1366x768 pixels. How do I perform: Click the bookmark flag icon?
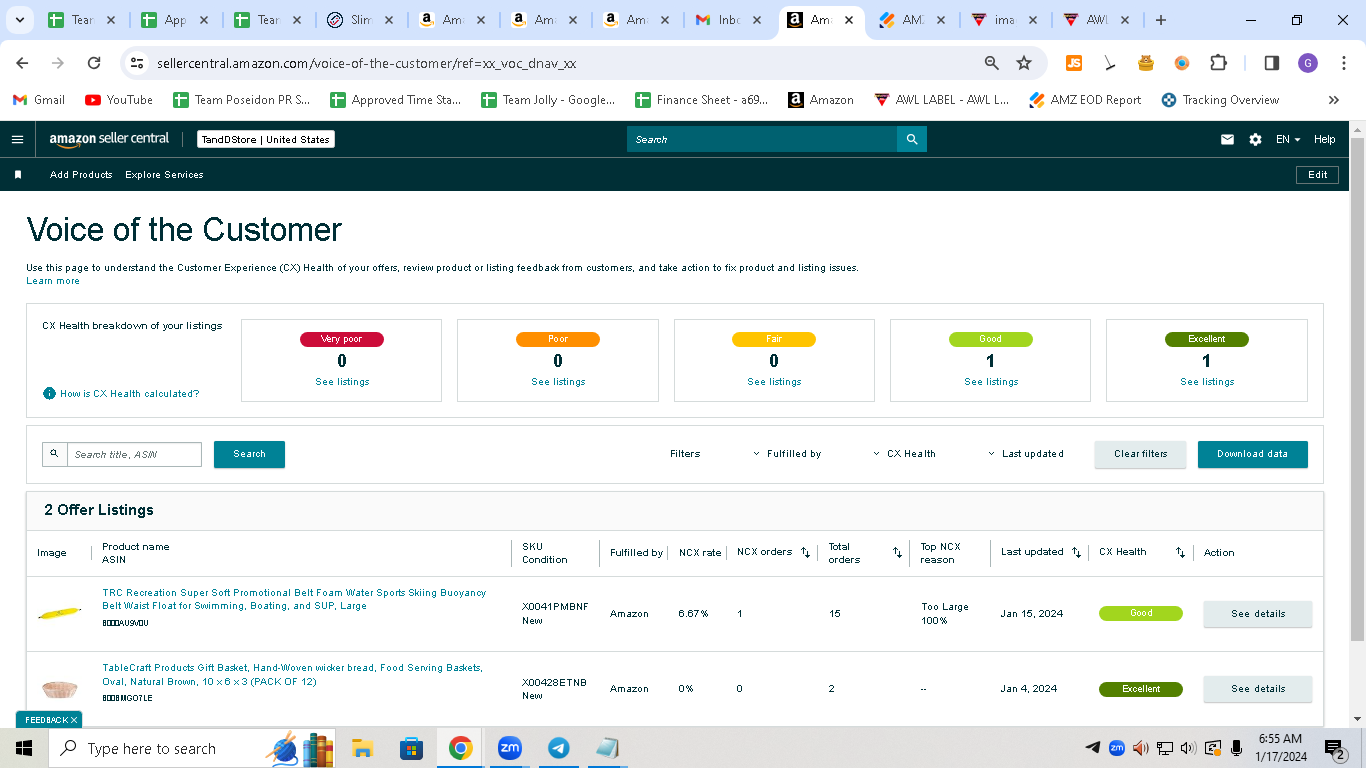coord(18,175)
